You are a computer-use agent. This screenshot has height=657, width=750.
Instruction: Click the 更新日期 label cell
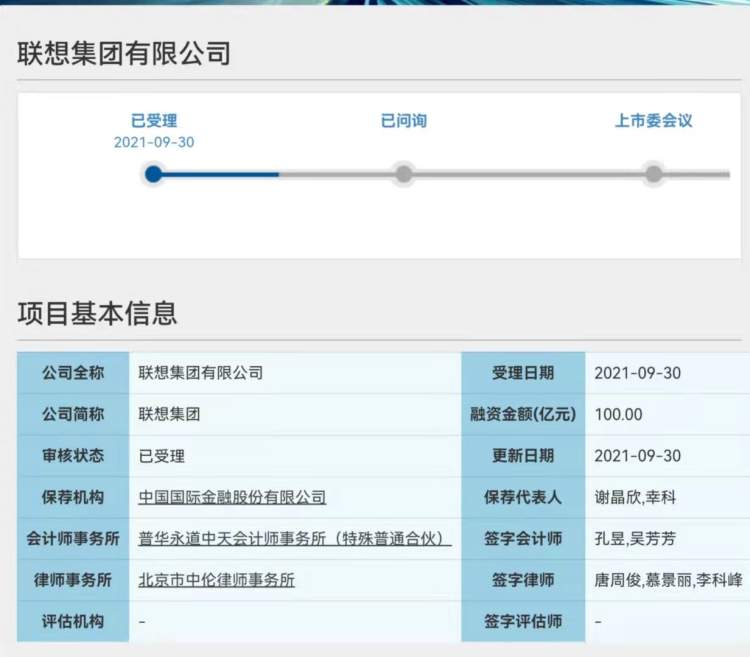click(x=523, y=456)
